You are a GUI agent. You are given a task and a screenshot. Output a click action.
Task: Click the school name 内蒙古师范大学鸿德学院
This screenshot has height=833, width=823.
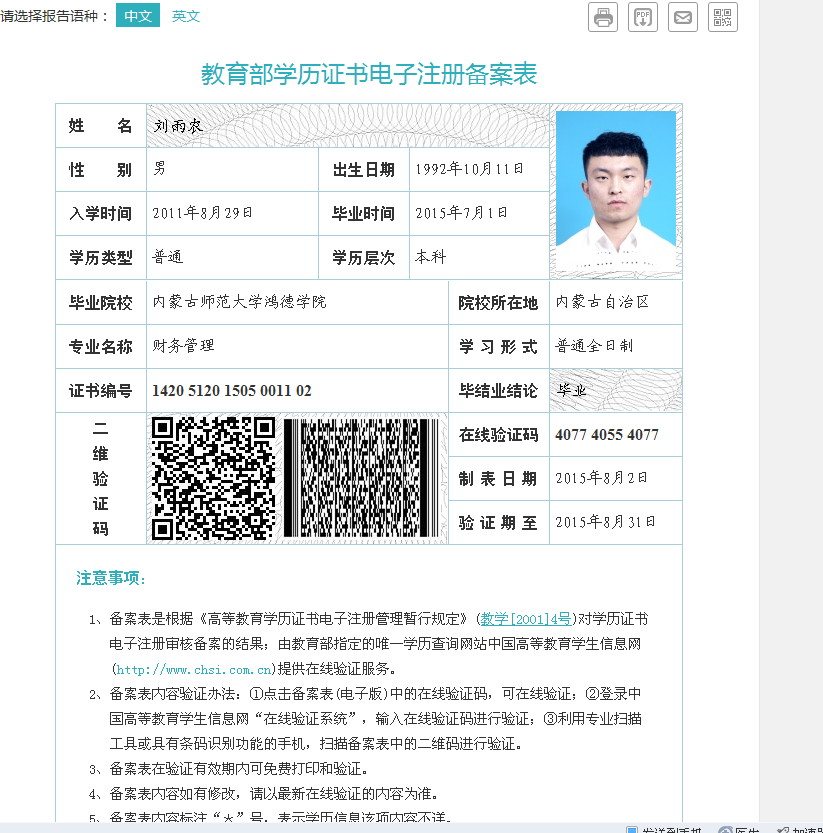pyautogui.click(x=239, y=302)
